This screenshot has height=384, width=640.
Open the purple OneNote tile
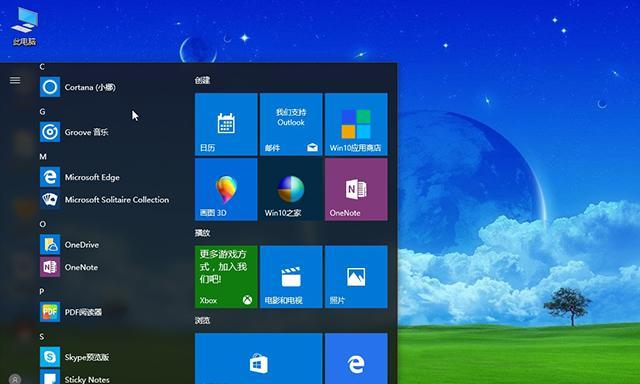tap(356, 189)
